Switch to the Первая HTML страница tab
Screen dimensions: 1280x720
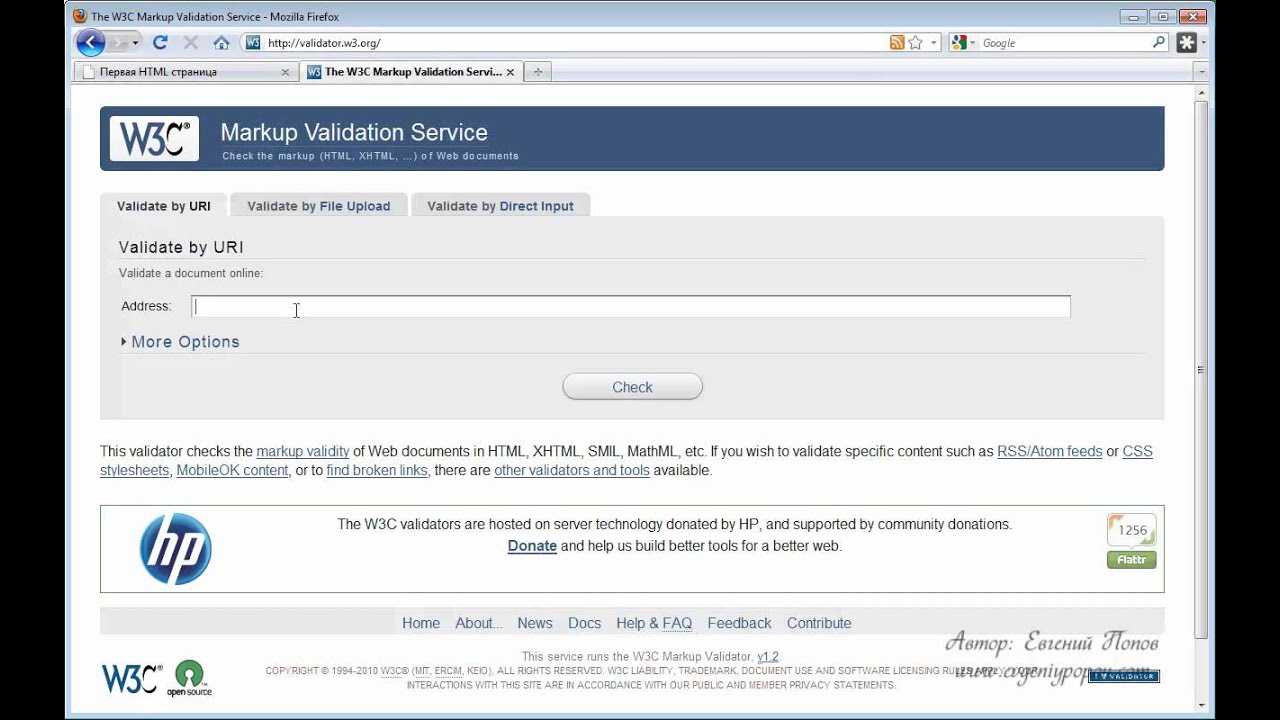click(x=185, y=72)
